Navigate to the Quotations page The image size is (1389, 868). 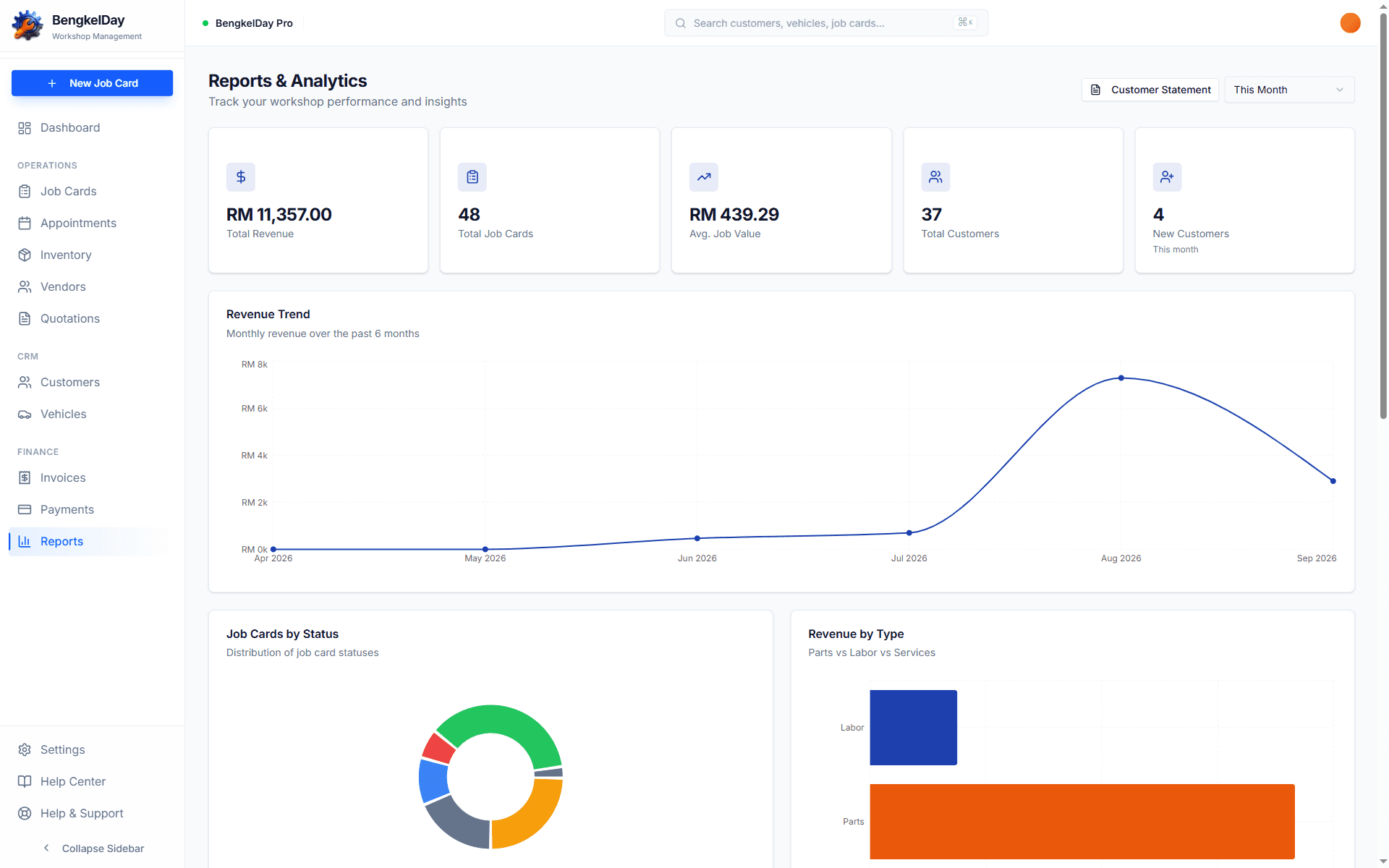[x=93, y=319]
